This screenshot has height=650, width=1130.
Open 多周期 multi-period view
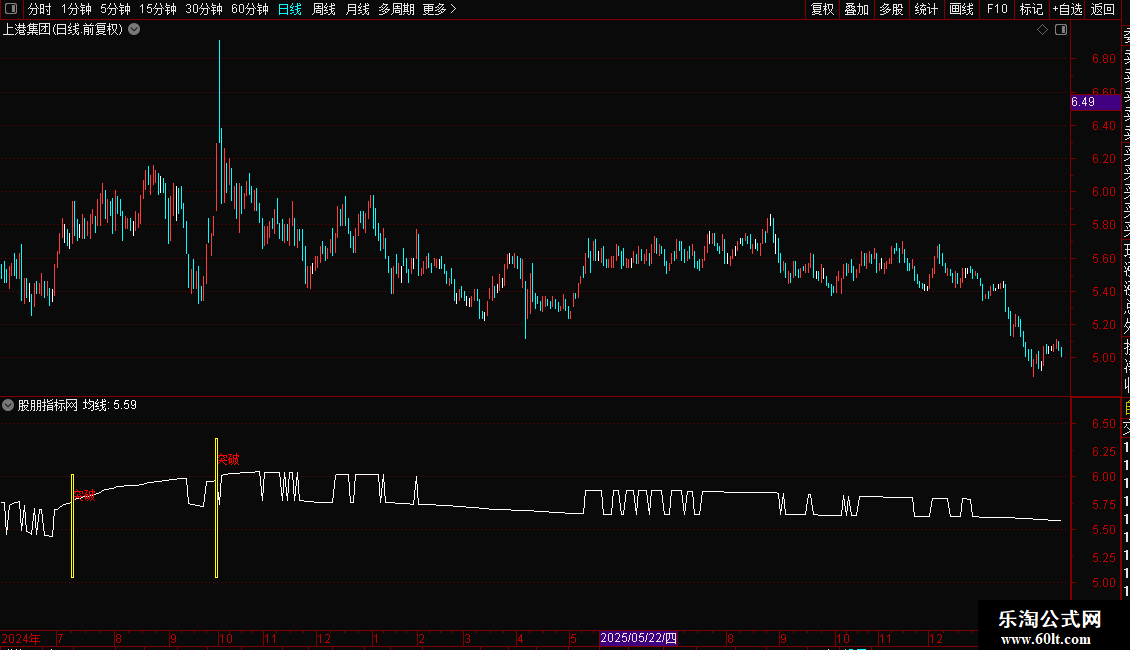pos(396,9)
